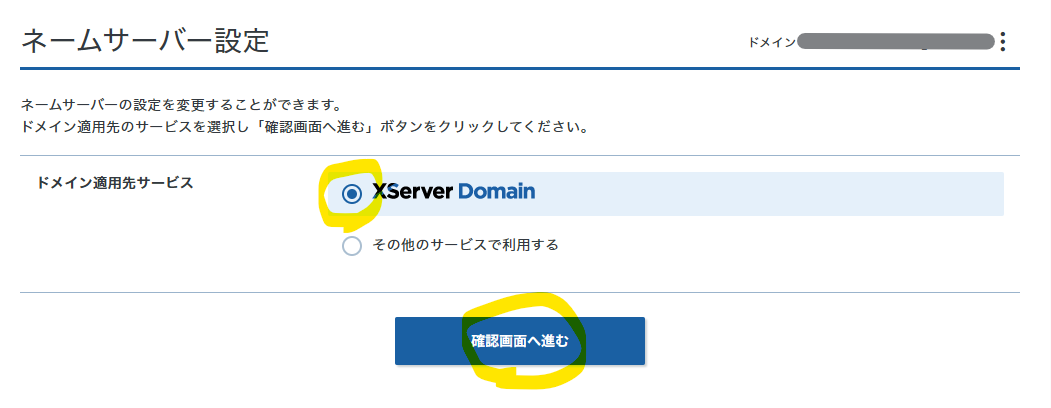This screenshot has width=1051, height=408.
Task: Select the その他のサービスで利用する radio button
Action: tap(351, 245)
